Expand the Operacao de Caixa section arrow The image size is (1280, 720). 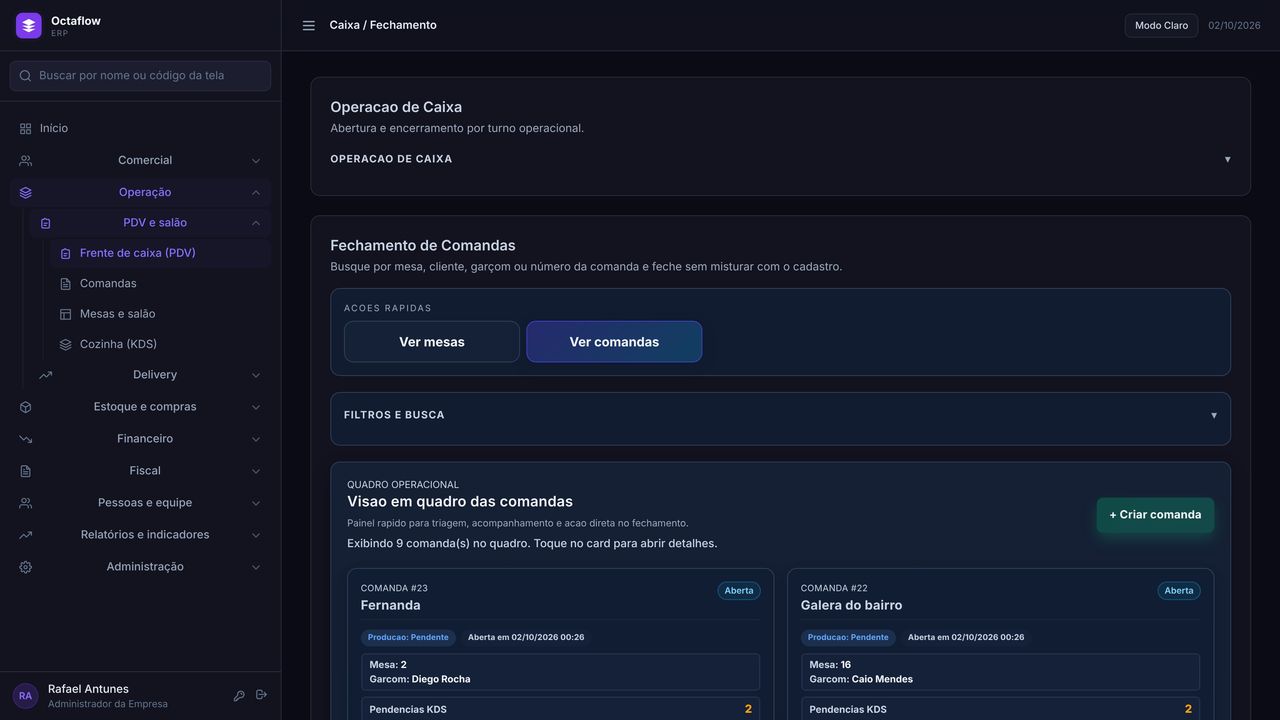click(1227, 159)
